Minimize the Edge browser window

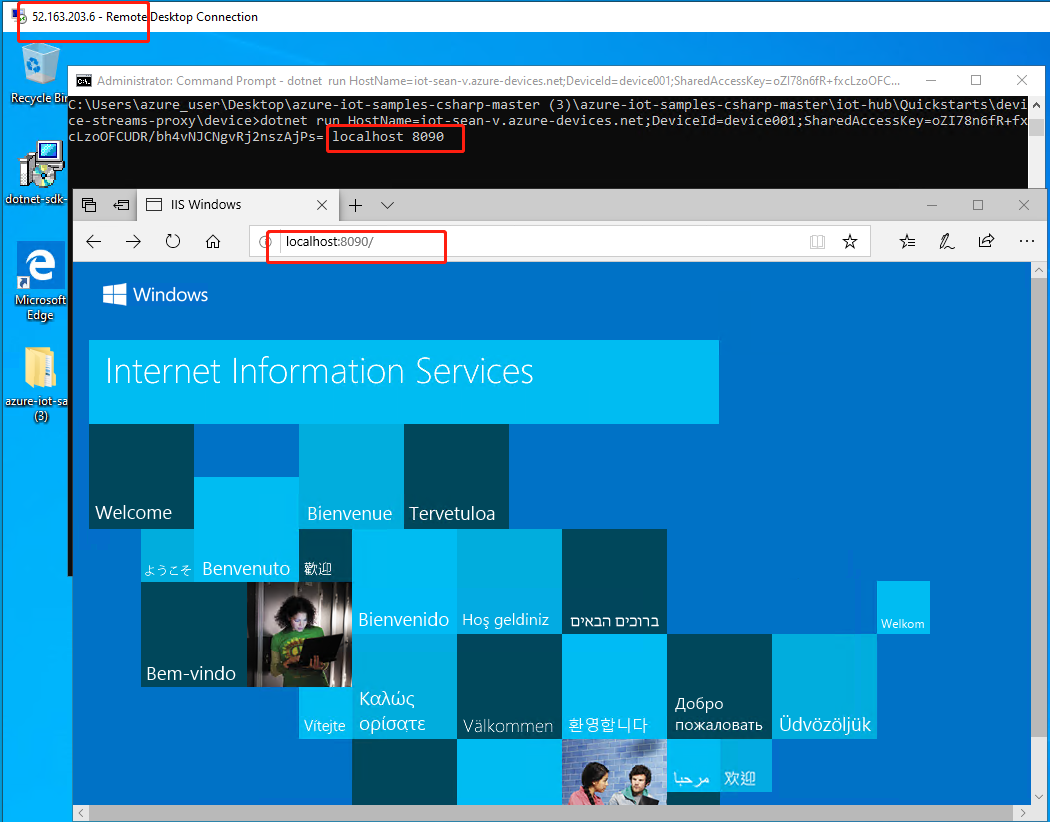pyautogui.click(x=931, y=205)
